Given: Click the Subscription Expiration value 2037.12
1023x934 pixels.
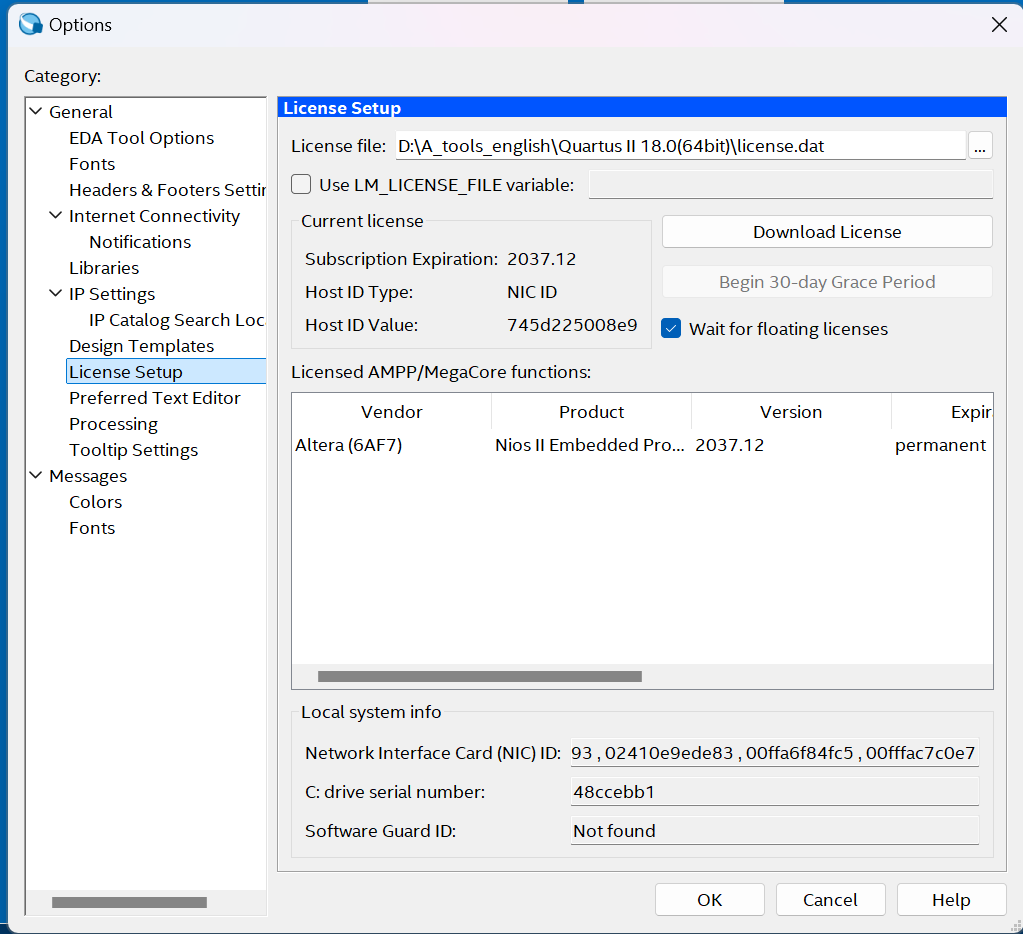Looking at the screenshot, I should (542, 259).
